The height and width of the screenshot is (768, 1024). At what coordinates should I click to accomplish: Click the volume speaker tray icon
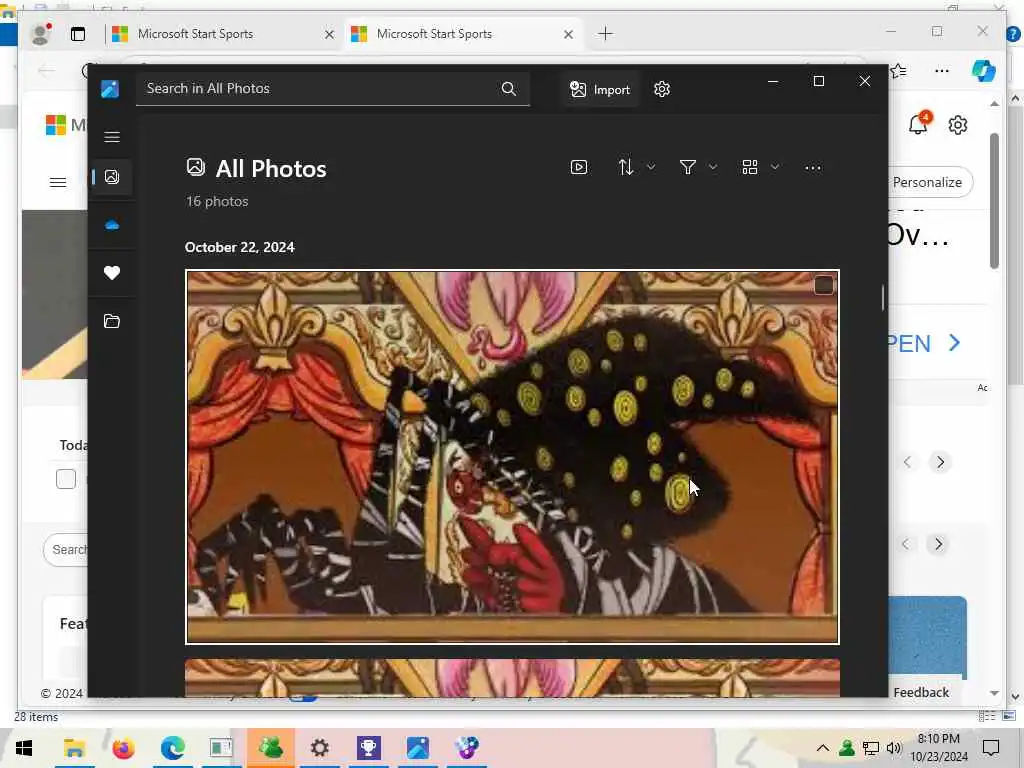coord(894,748)
